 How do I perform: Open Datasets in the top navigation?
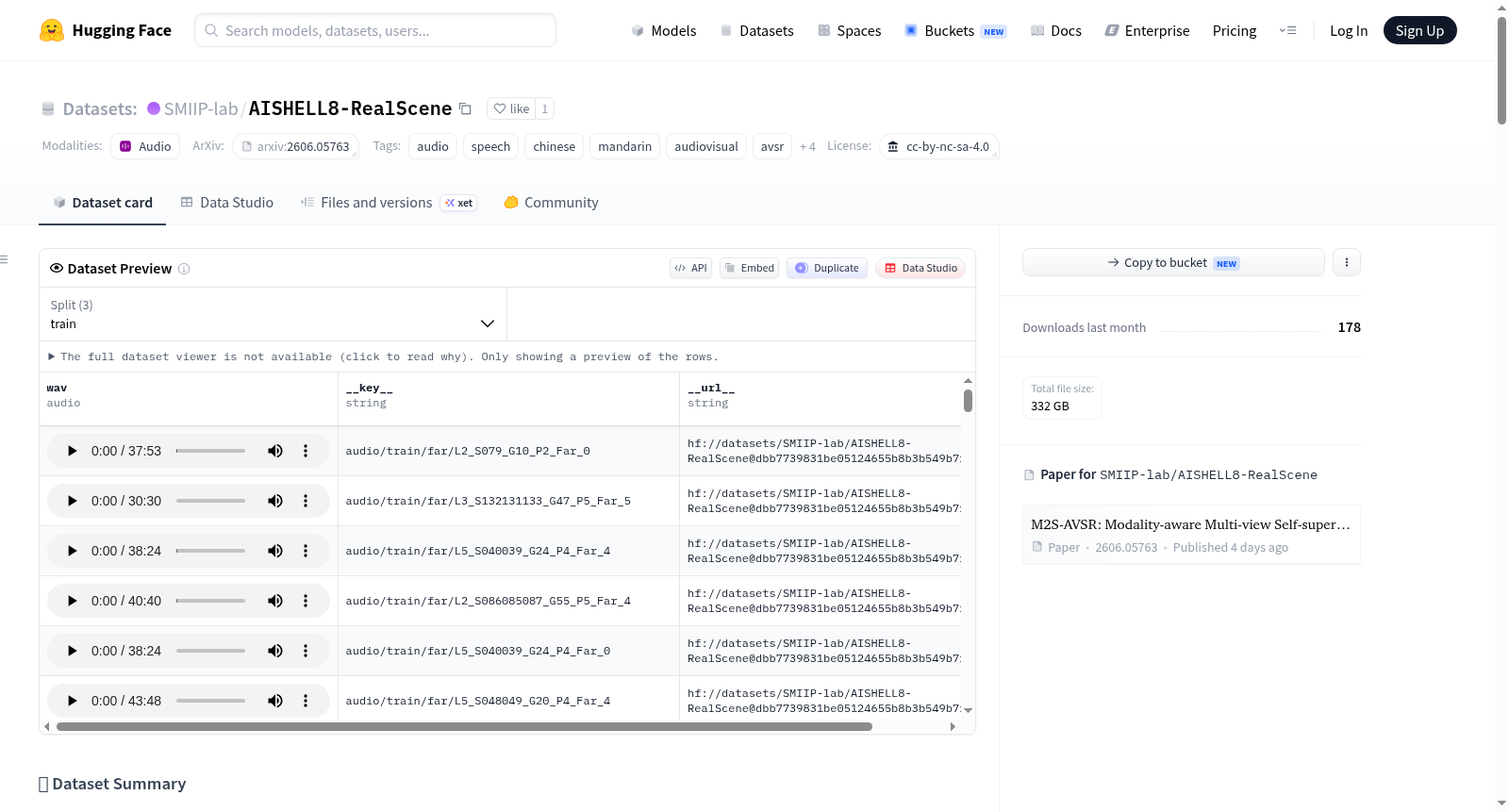coord(757,30)
